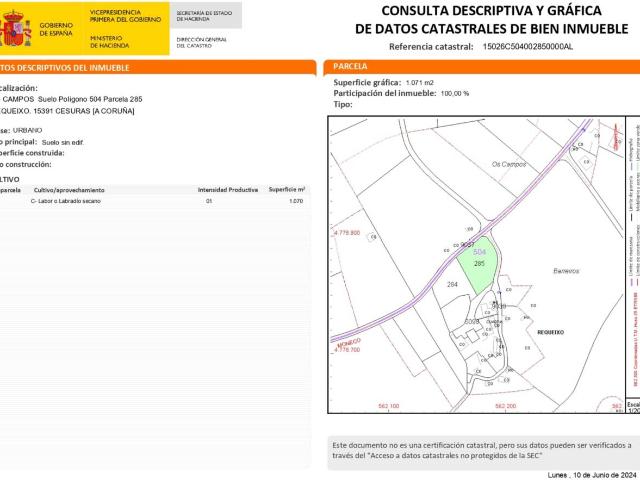Click the Spanish coat of arms emblem
The height and width of the screenshot is (480, 640).
(15, 29)
